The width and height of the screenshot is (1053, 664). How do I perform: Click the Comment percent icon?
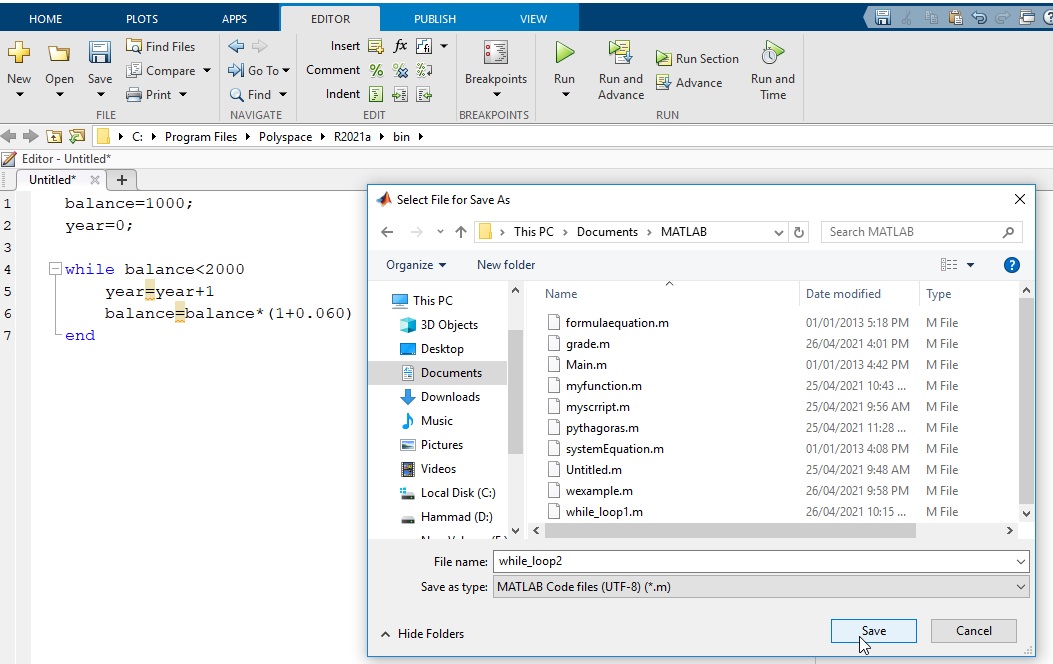[376, 70]
